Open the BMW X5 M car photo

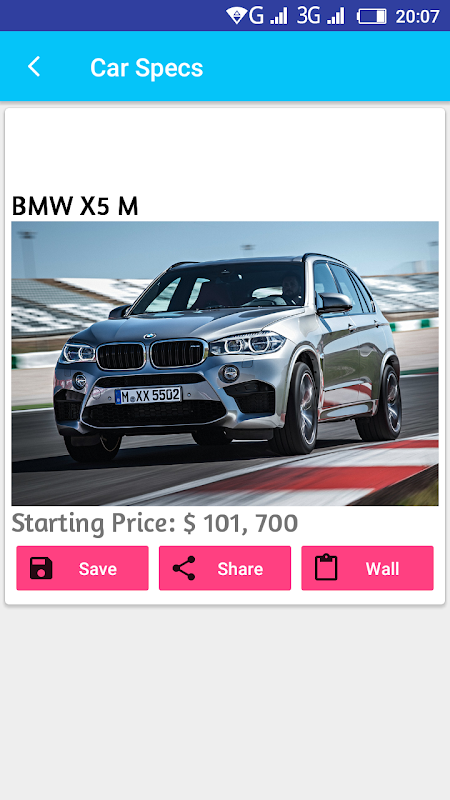pos(225,363)
